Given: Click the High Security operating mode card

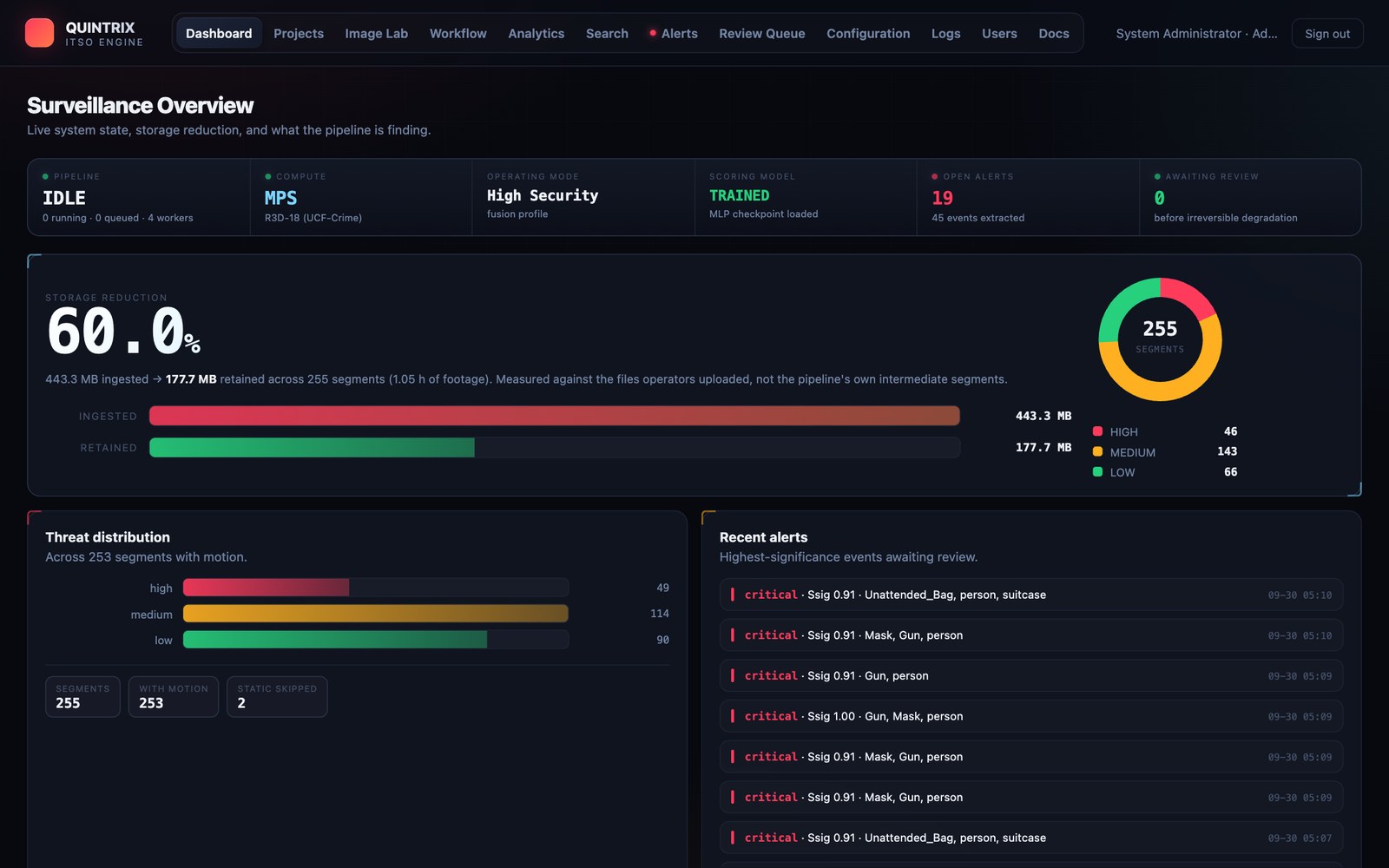Looking at the screenshot, I should (x=583, y=197).
